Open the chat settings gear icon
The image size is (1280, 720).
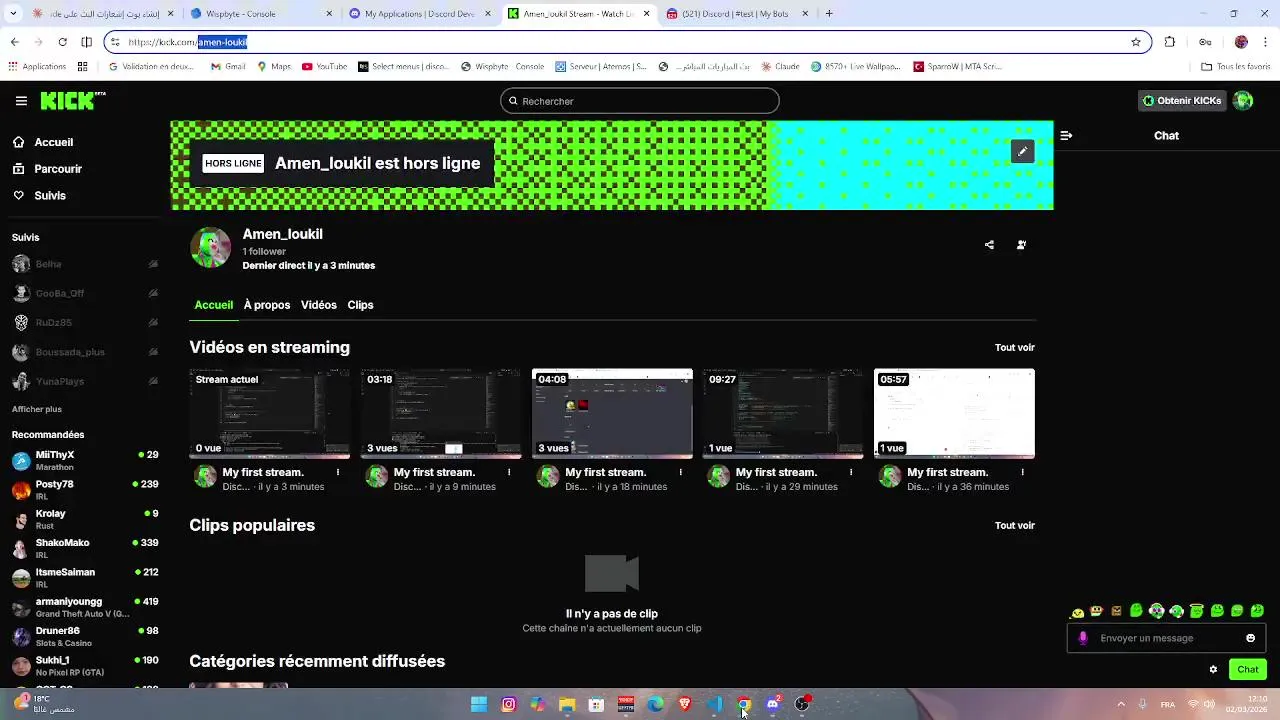[1213, 669]
